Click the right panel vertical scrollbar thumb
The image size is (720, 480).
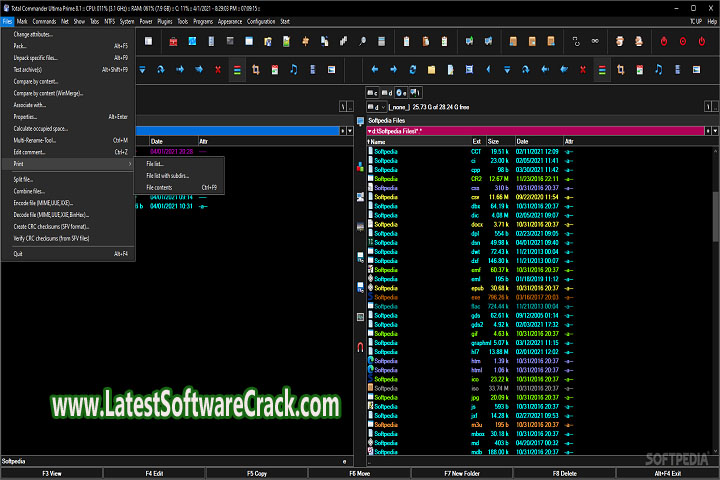716,216
